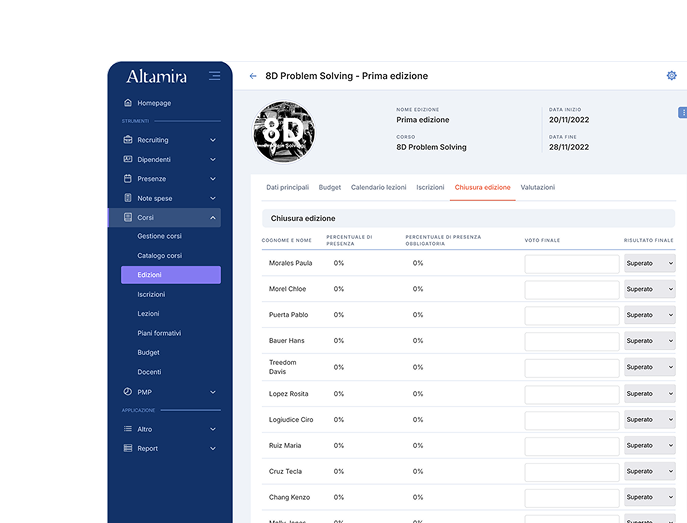Expand the Note spese section chevron
Screen dimensions: 687x523
click(x=213, y=198)
